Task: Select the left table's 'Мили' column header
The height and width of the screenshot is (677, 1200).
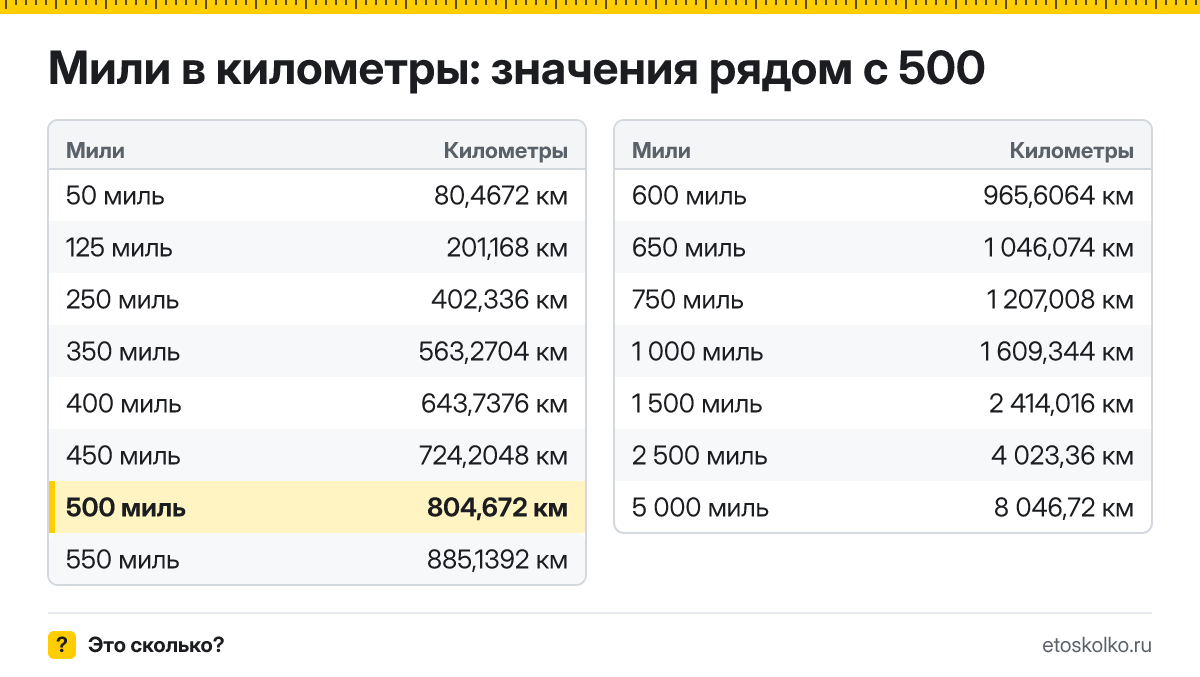Action: pos(95,151)
